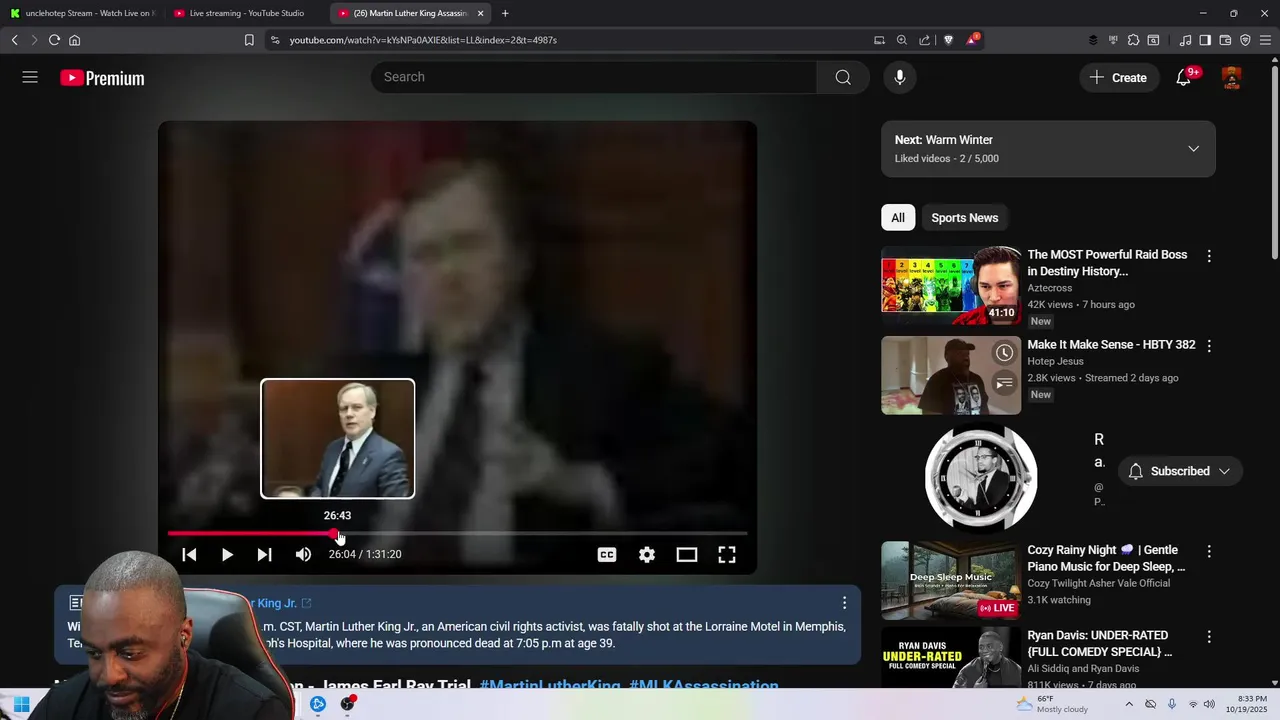Open the Windows Start menu
This screenshot has width=1280, height=720.
21,704
